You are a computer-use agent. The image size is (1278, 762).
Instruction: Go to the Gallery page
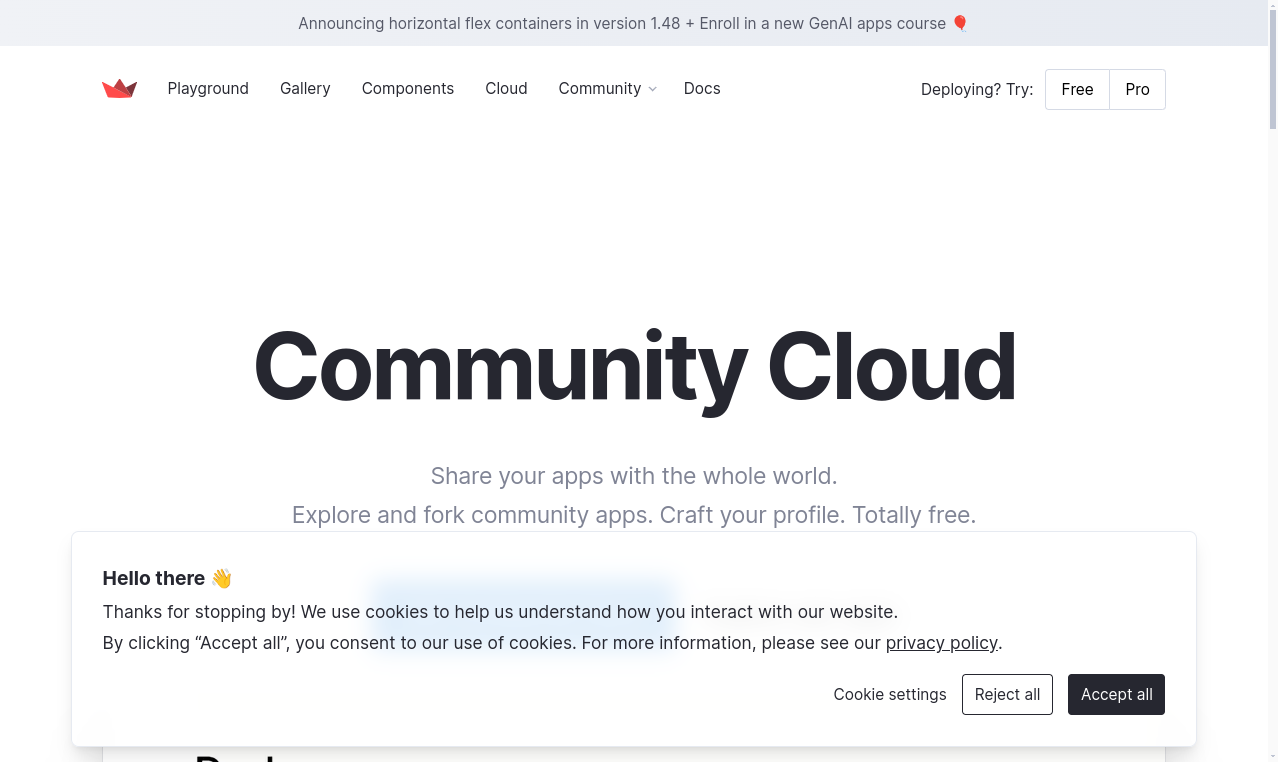coord(305,89)
